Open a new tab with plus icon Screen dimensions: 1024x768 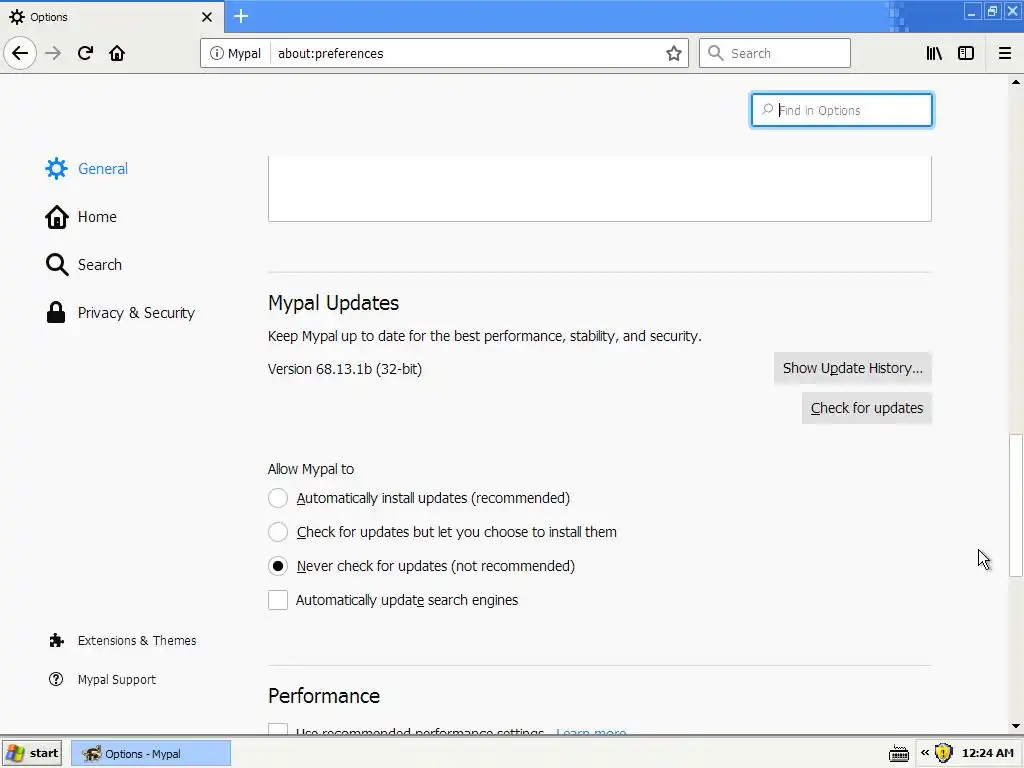pos(241,16)
